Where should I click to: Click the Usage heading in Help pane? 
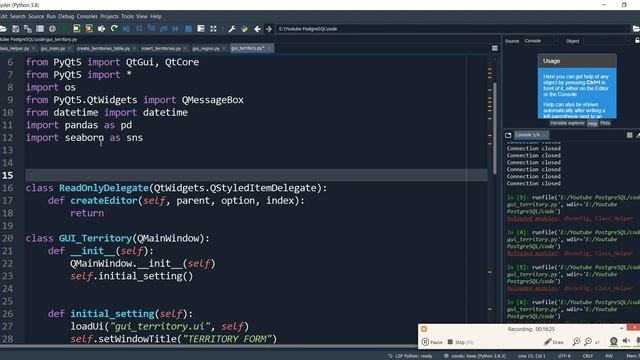551,61
